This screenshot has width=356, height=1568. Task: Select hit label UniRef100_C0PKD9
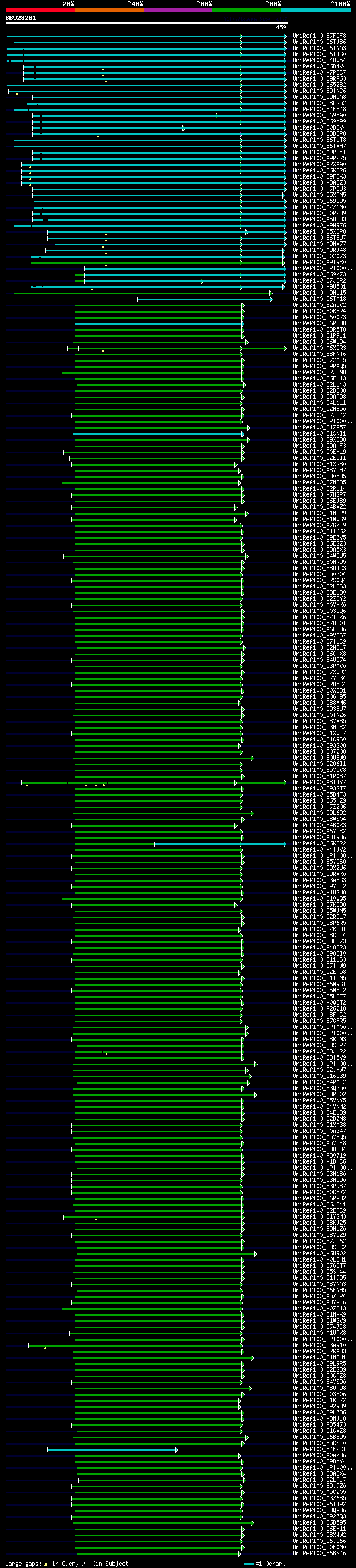[x=319, y=214]
